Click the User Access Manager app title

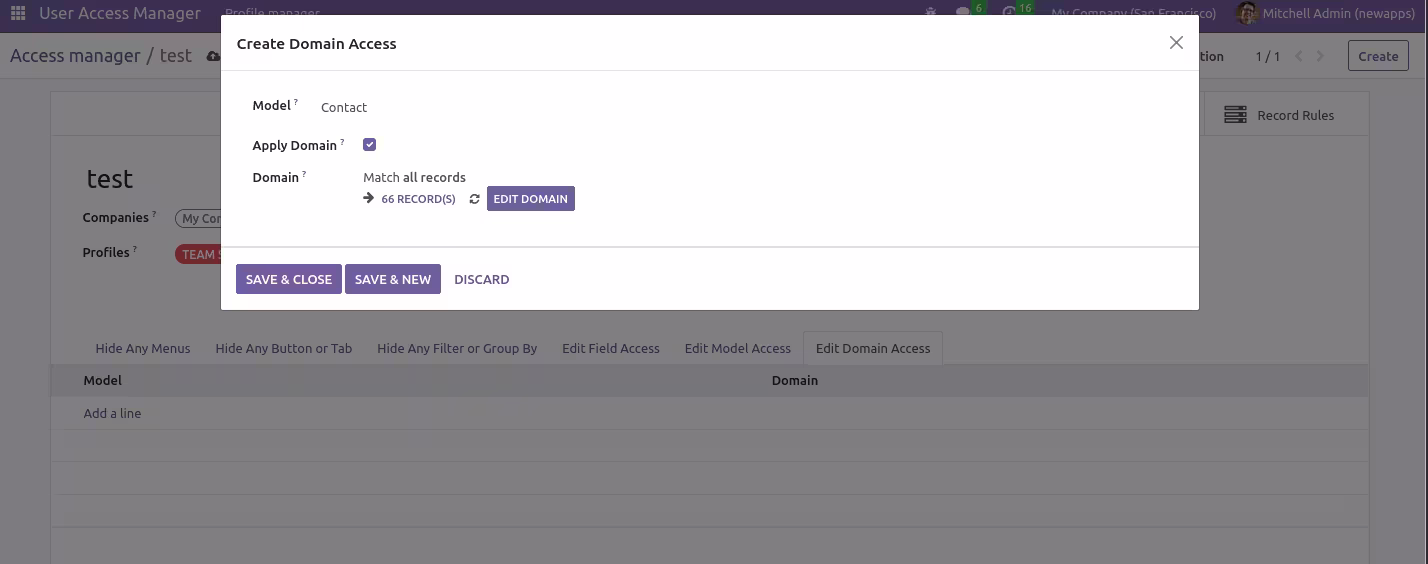[x=120, y=14]
